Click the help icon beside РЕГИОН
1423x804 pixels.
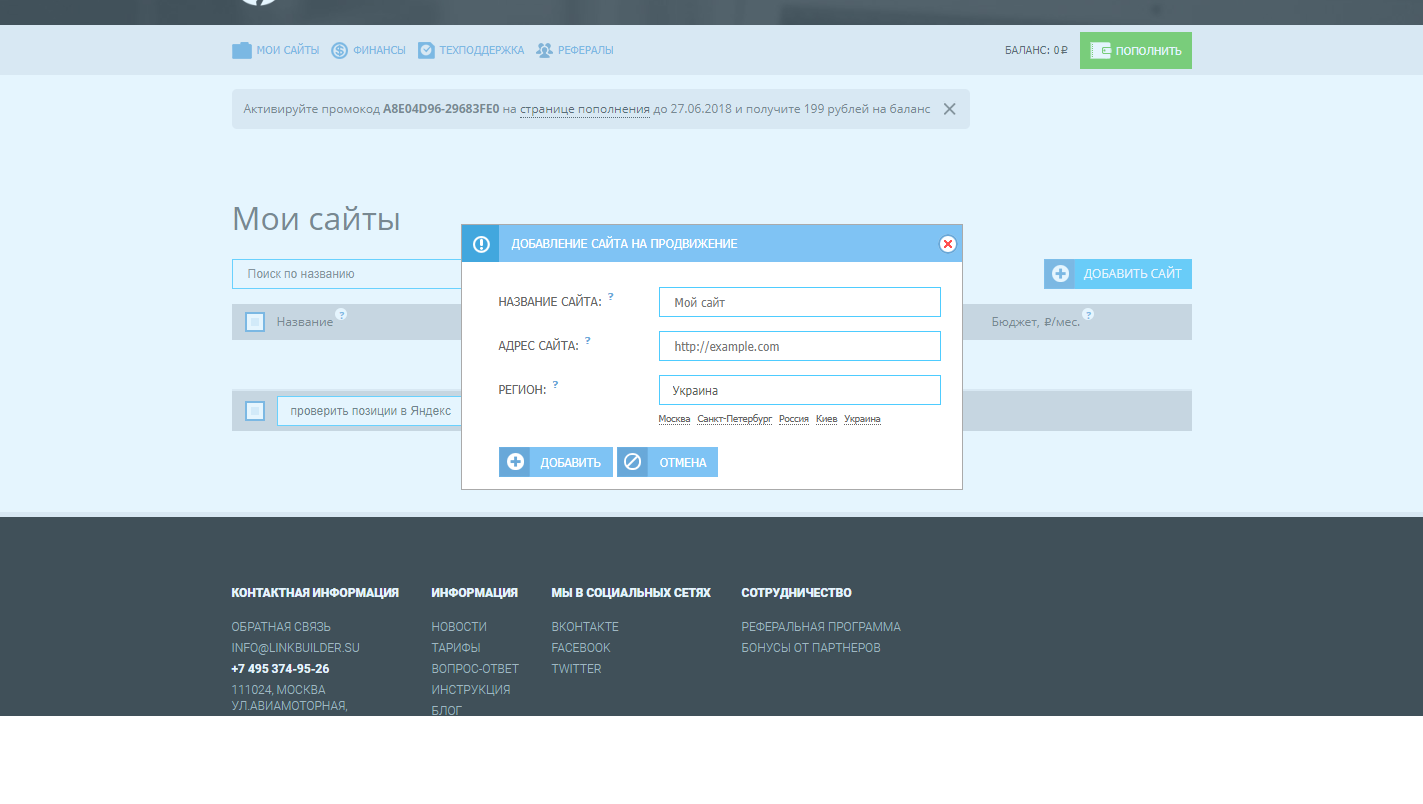coord(556,385)
